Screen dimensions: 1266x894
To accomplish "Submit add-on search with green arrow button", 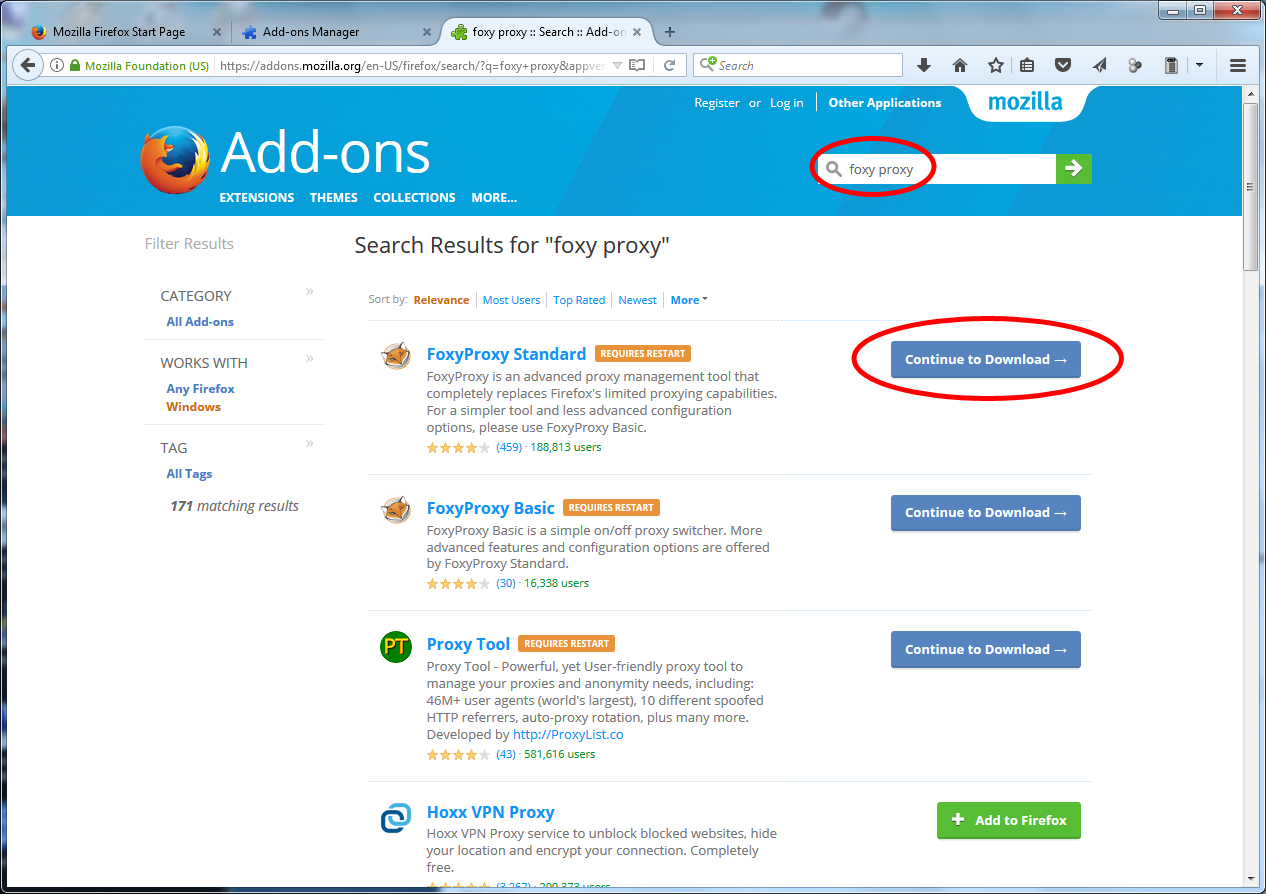I will (1074, 168).
